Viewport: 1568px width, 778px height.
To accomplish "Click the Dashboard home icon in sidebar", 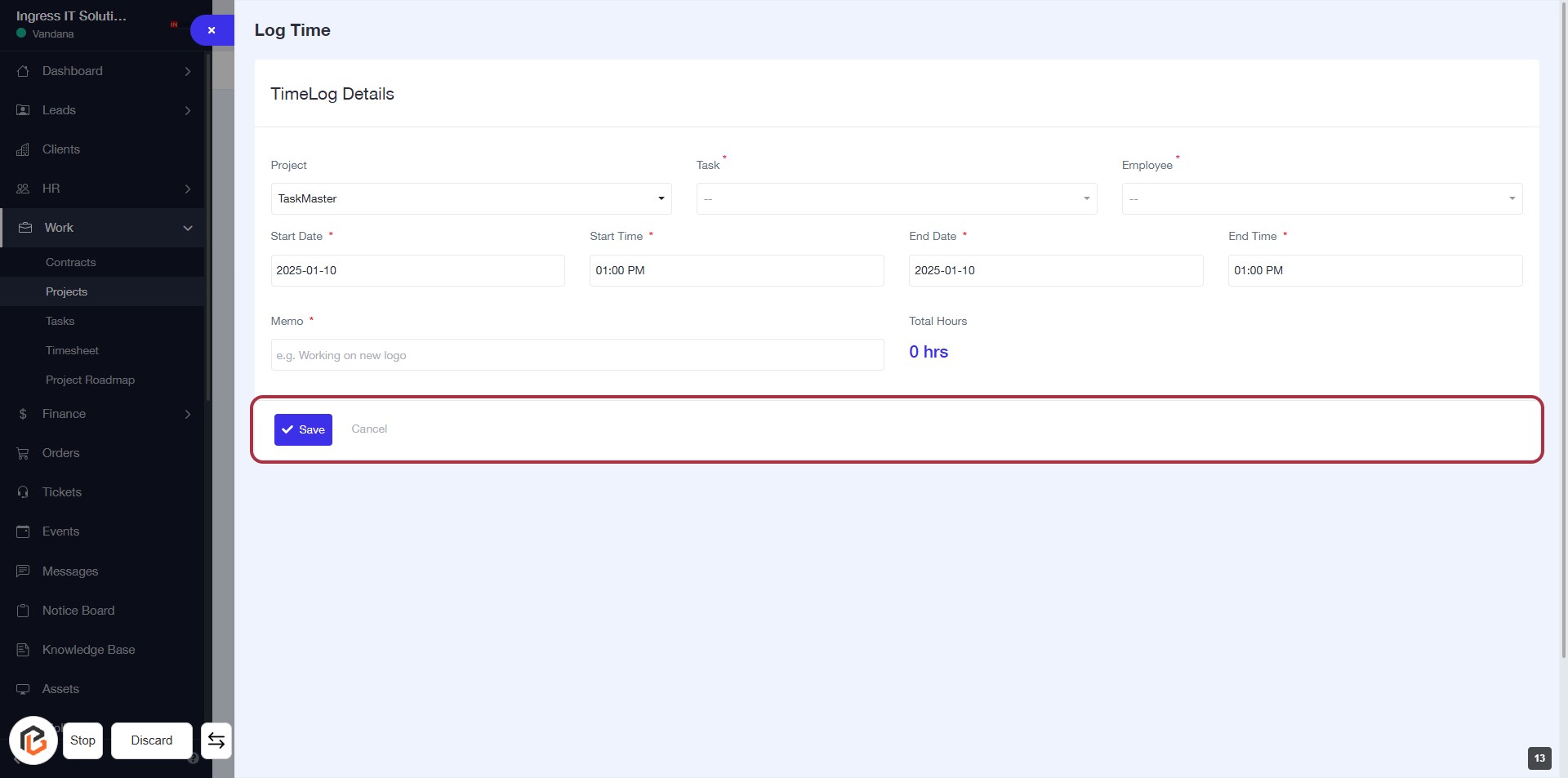I will pyautogui.click(x=23, y=71).
